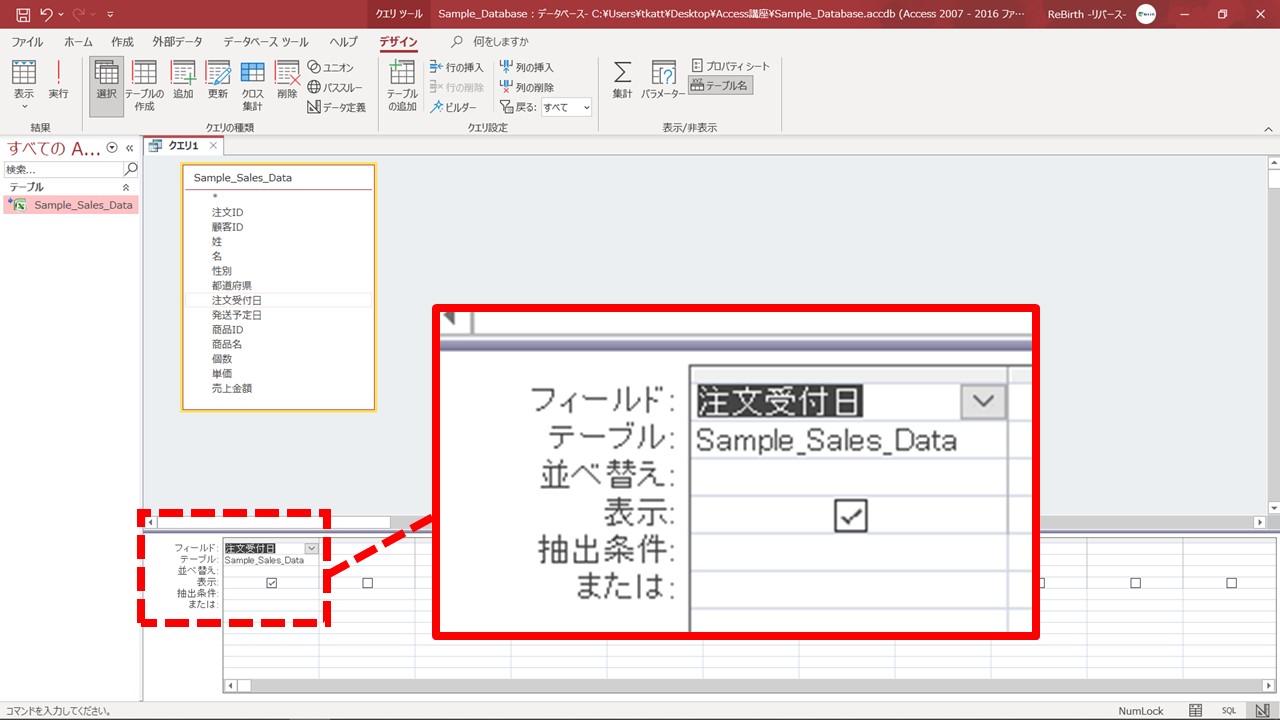Viewport: 1280px width, 720px height.
Task: Expand the 注文受付日 field dropdown arrow in grid
Action: [311, 548]
